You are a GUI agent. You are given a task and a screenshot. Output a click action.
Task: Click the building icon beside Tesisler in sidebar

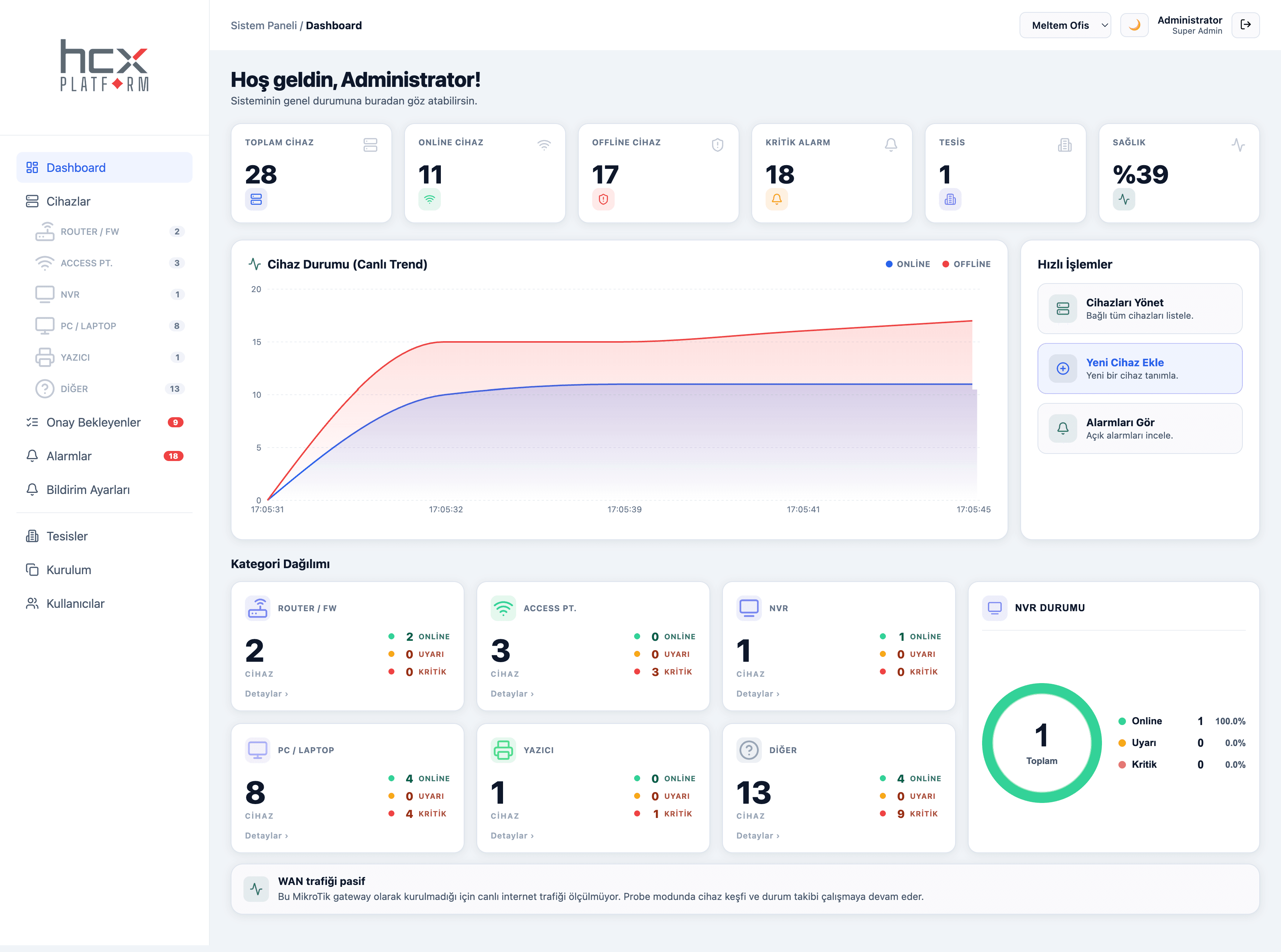tap(32, 537)
